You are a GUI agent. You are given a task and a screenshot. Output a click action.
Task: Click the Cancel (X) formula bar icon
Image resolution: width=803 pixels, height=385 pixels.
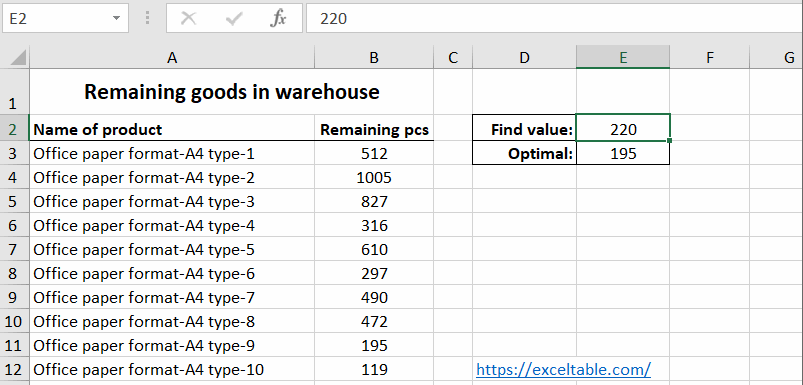point(189,19)
